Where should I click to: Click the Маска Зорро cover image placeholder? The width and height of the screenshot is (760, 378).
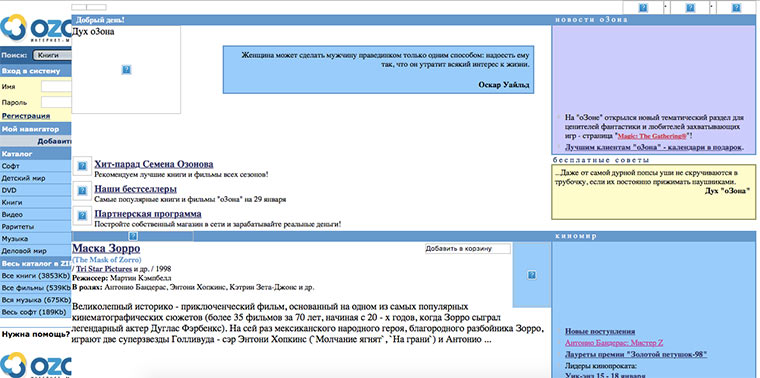click(x=531, y=275)
